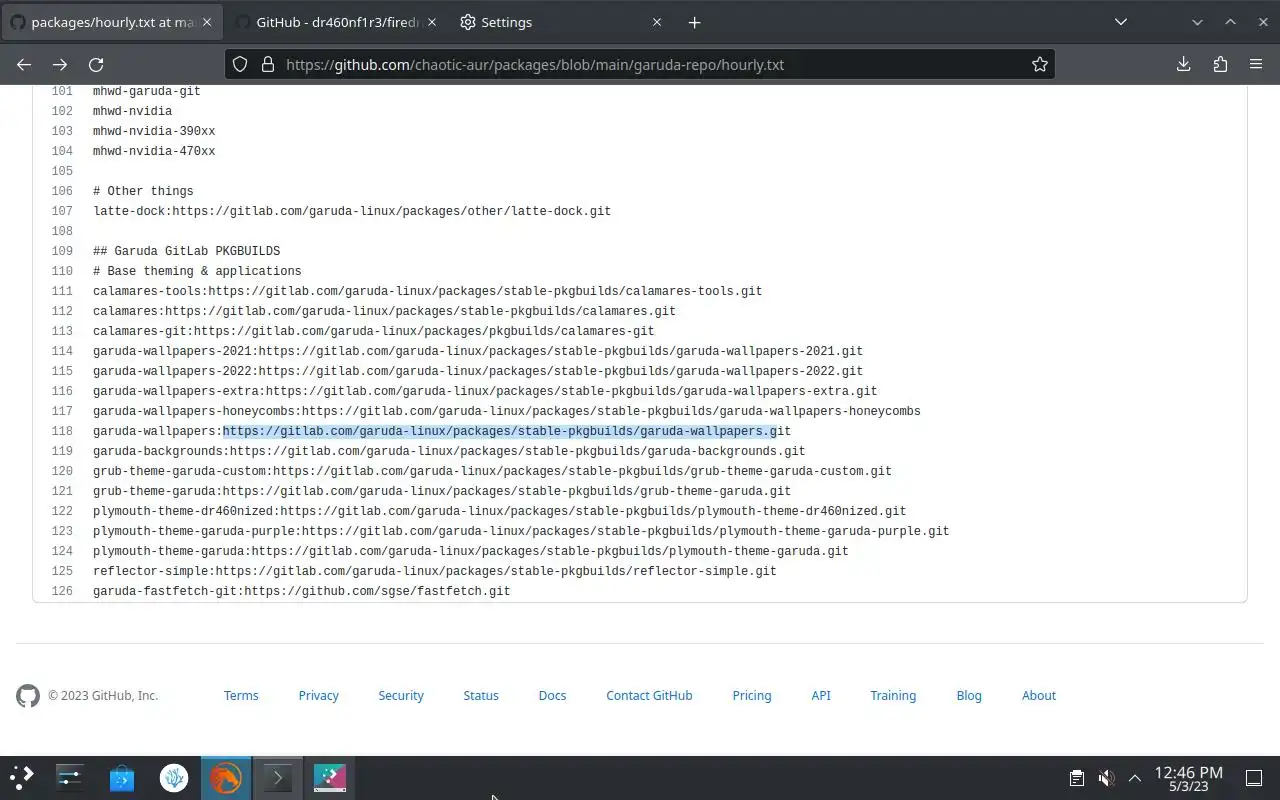Reload the current GitHub page

coord(96,64)
